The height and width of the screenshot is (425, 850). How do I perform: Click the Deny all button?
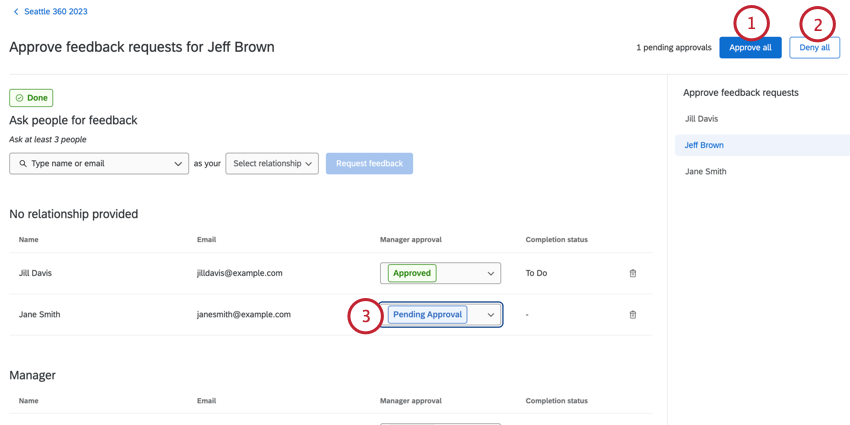tap(814, 48)
